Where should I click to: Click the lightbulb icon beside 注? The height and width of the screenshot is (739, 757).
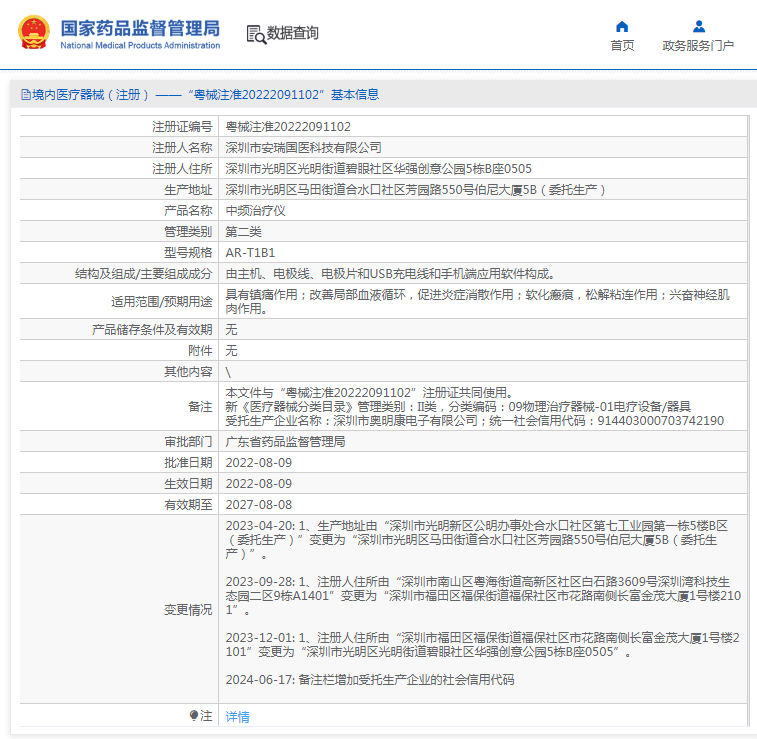tap(194, 715)
